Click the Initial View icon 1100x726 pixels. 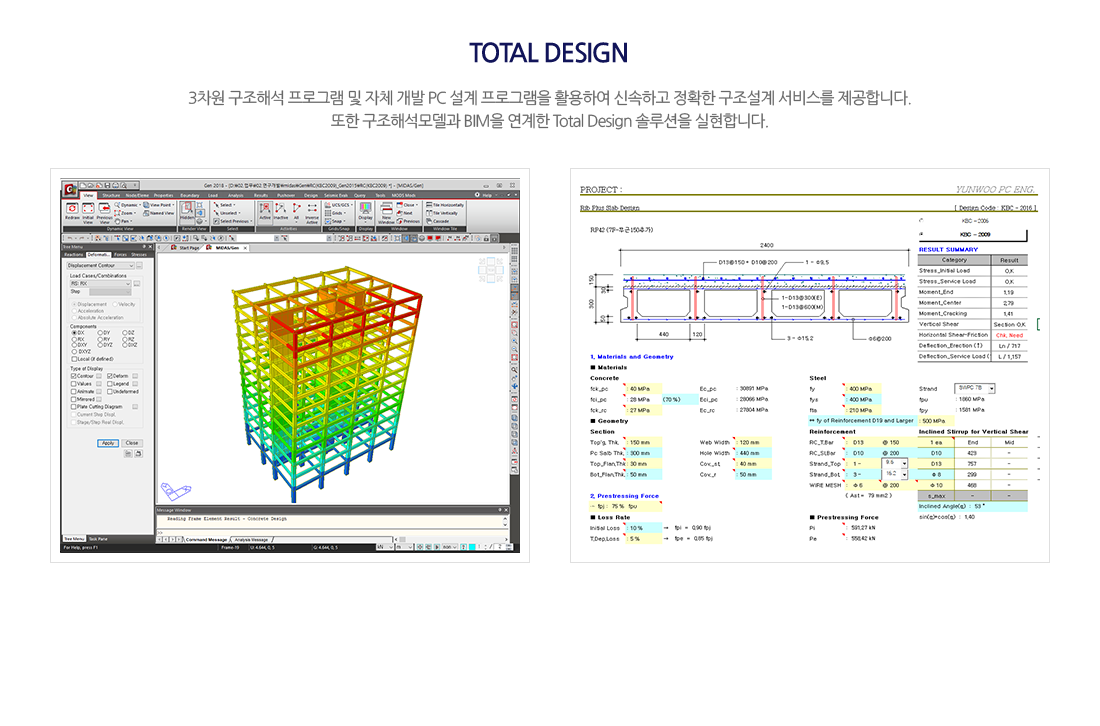point(88,212)
